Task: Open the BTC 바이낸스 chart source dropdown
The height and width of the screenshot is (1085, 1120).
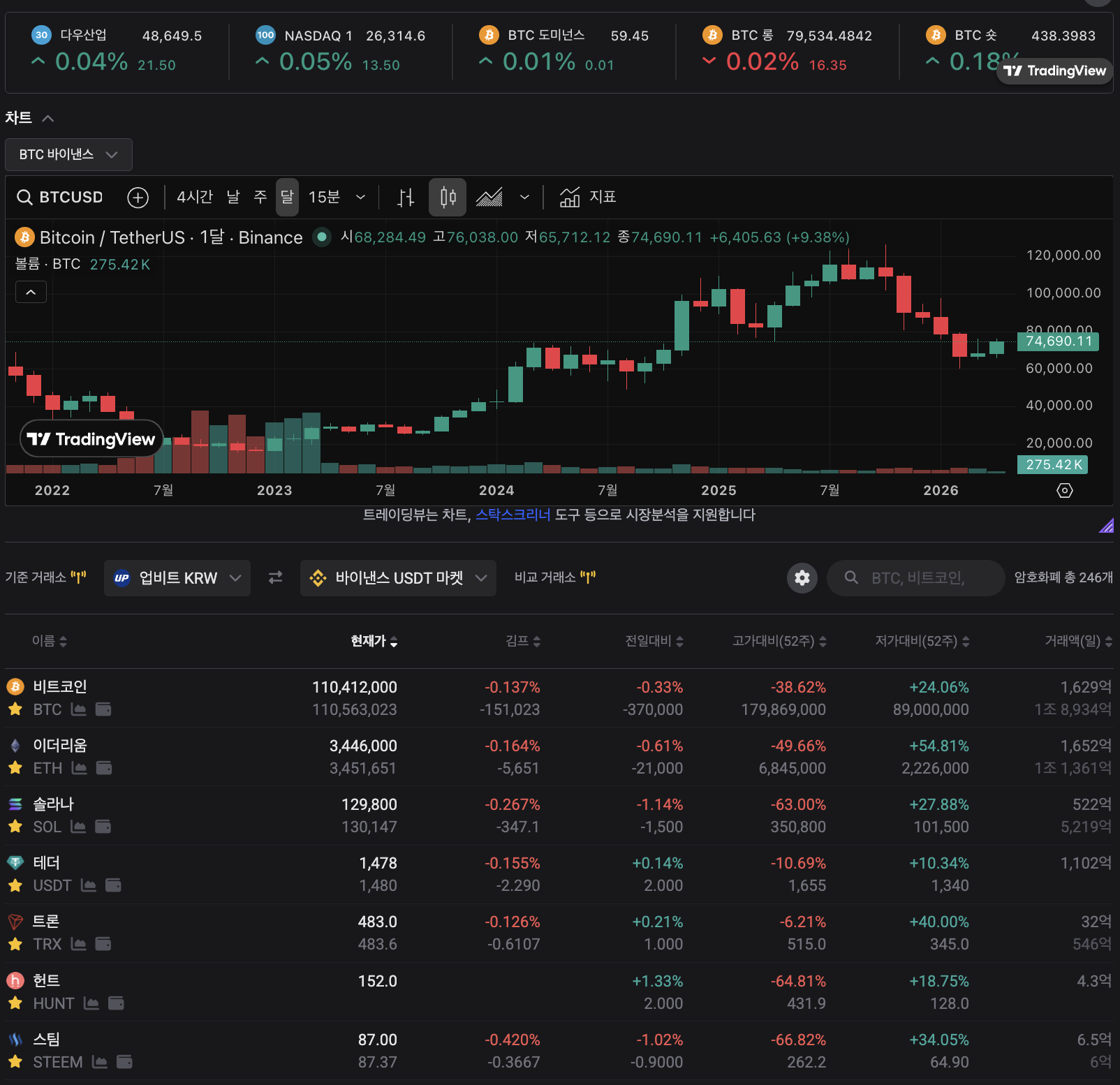Action: [68, 154]
